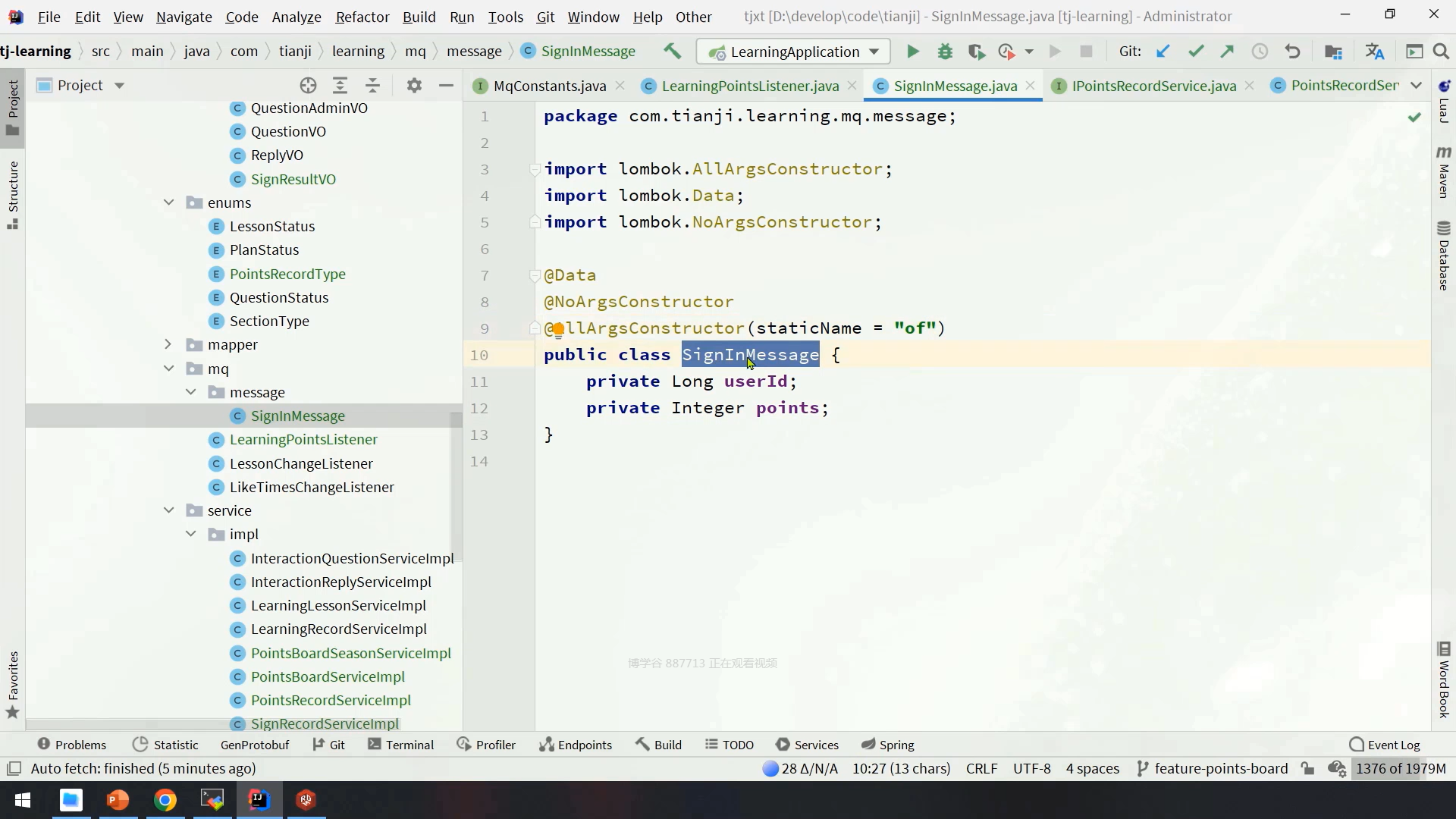The width and height of the screenshot is (1456, 819).
Task: Click the feature-points-board branch widget
Action: pos(1213,768)
